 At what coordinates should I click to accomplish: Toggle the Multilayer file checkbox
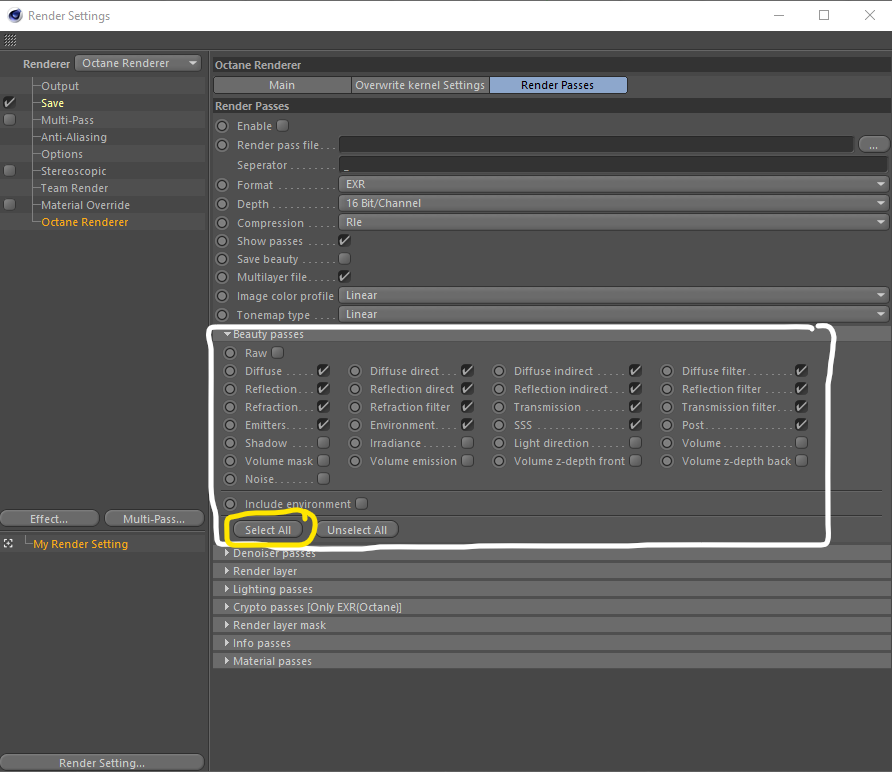344,276
